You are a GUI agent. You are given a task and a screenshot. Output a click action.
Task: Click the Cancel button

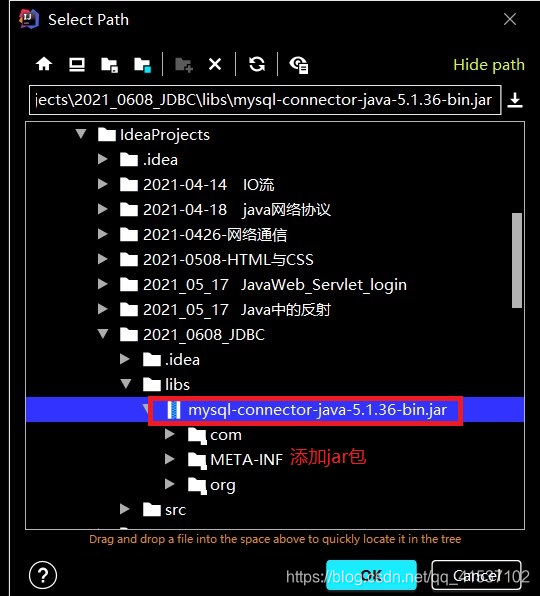476,575
